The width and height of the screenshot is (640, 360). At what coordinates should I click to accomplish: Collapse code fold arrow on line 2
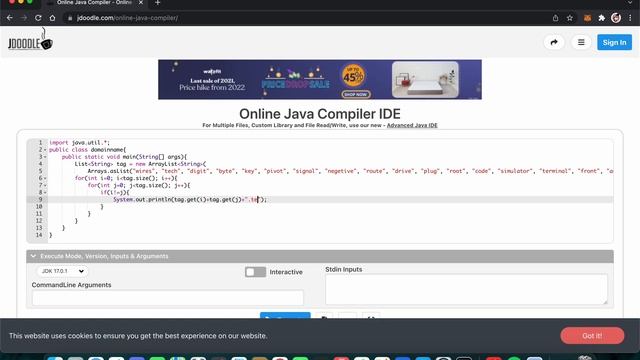[45, 150]
